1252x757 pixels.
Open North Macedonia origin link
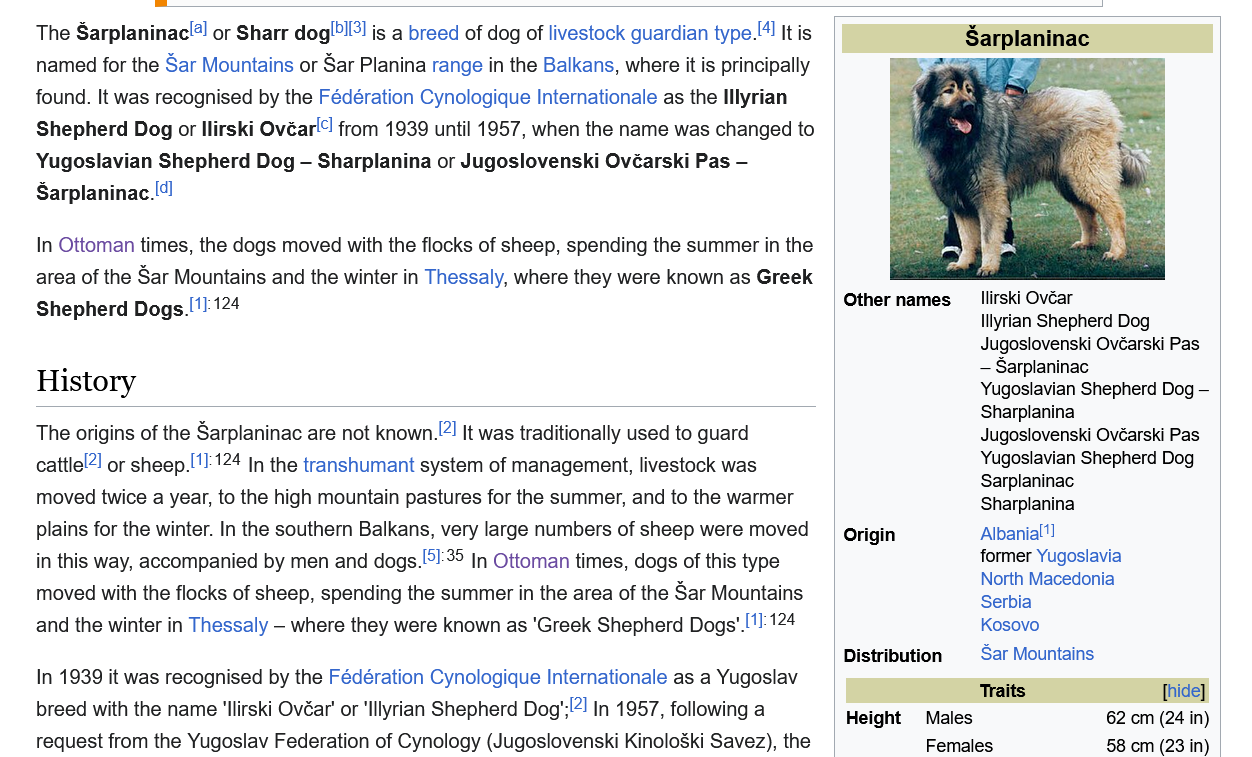point(1047,579)
